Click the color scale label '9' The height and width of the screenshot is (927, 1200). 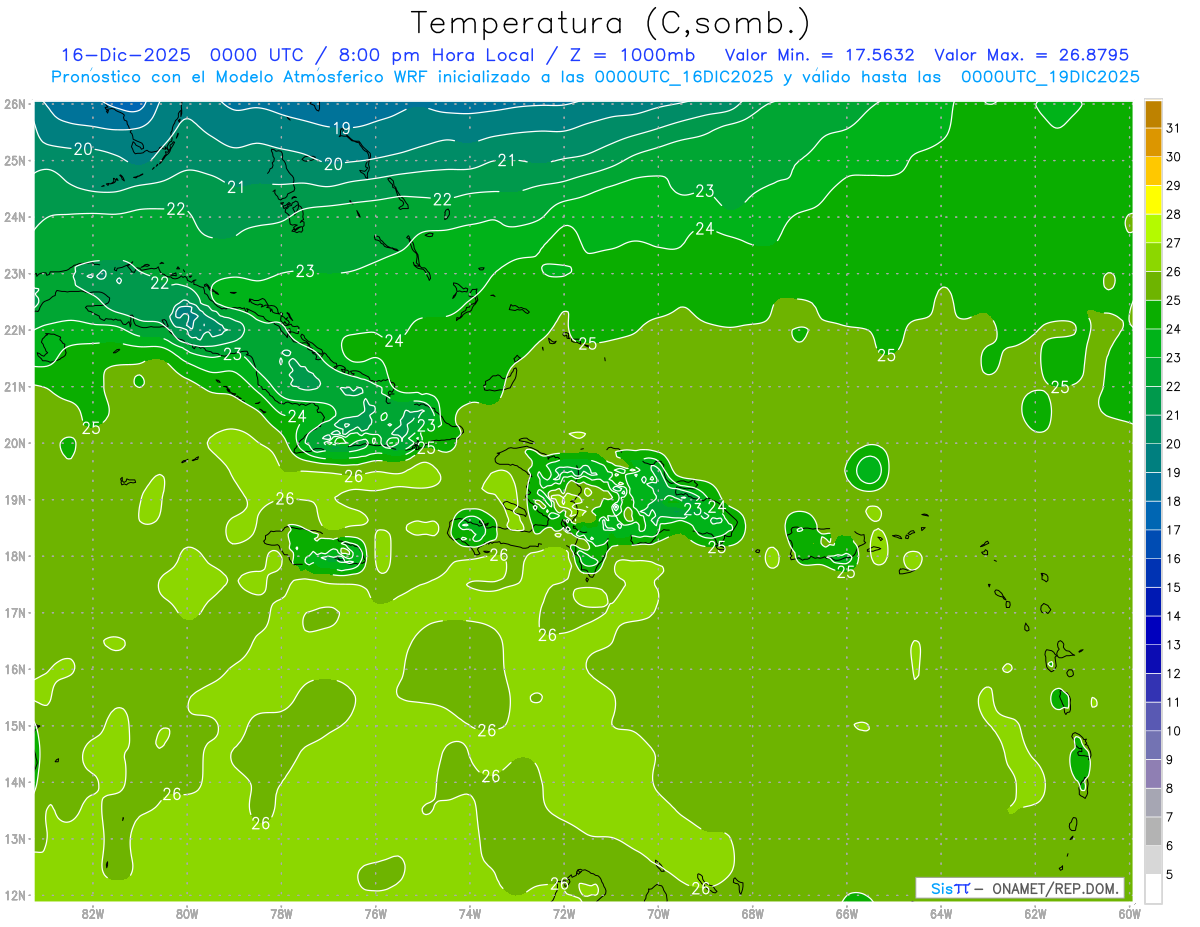click(x=1169, y=760)
